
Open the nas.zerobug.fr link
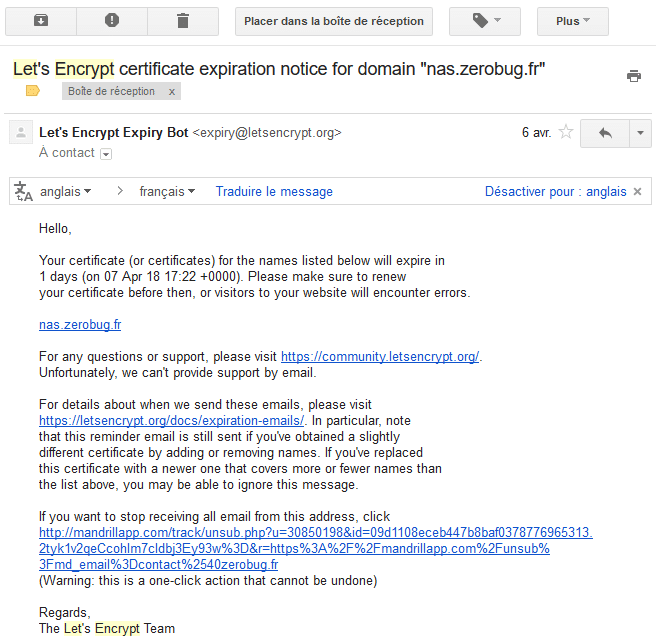click(x=80, y=325)
